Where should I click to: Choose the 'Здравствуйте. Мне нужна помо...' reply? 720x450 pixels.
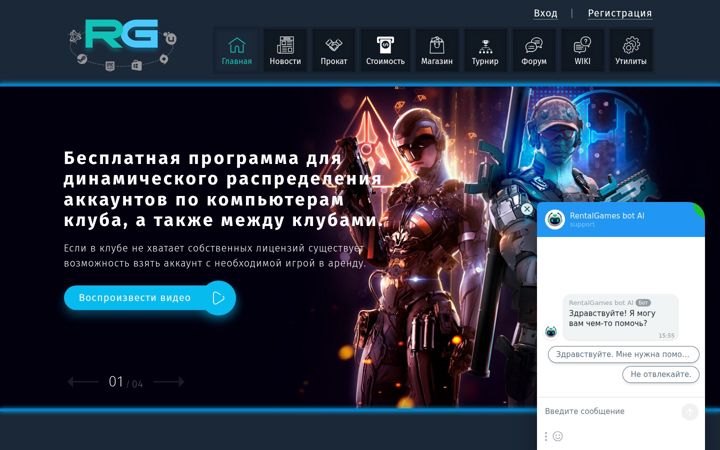click(x=624, y=354)
